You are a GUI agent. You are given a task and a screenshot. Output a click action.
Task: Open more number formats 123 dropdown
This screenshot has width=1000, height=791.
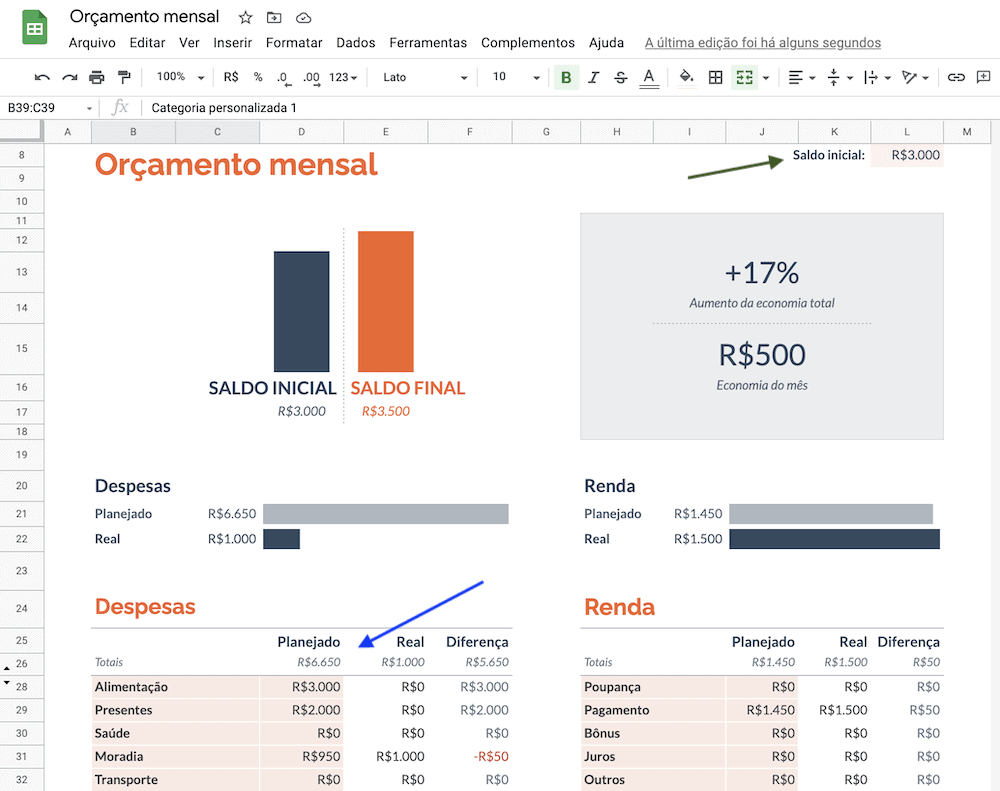pos(343,77)
